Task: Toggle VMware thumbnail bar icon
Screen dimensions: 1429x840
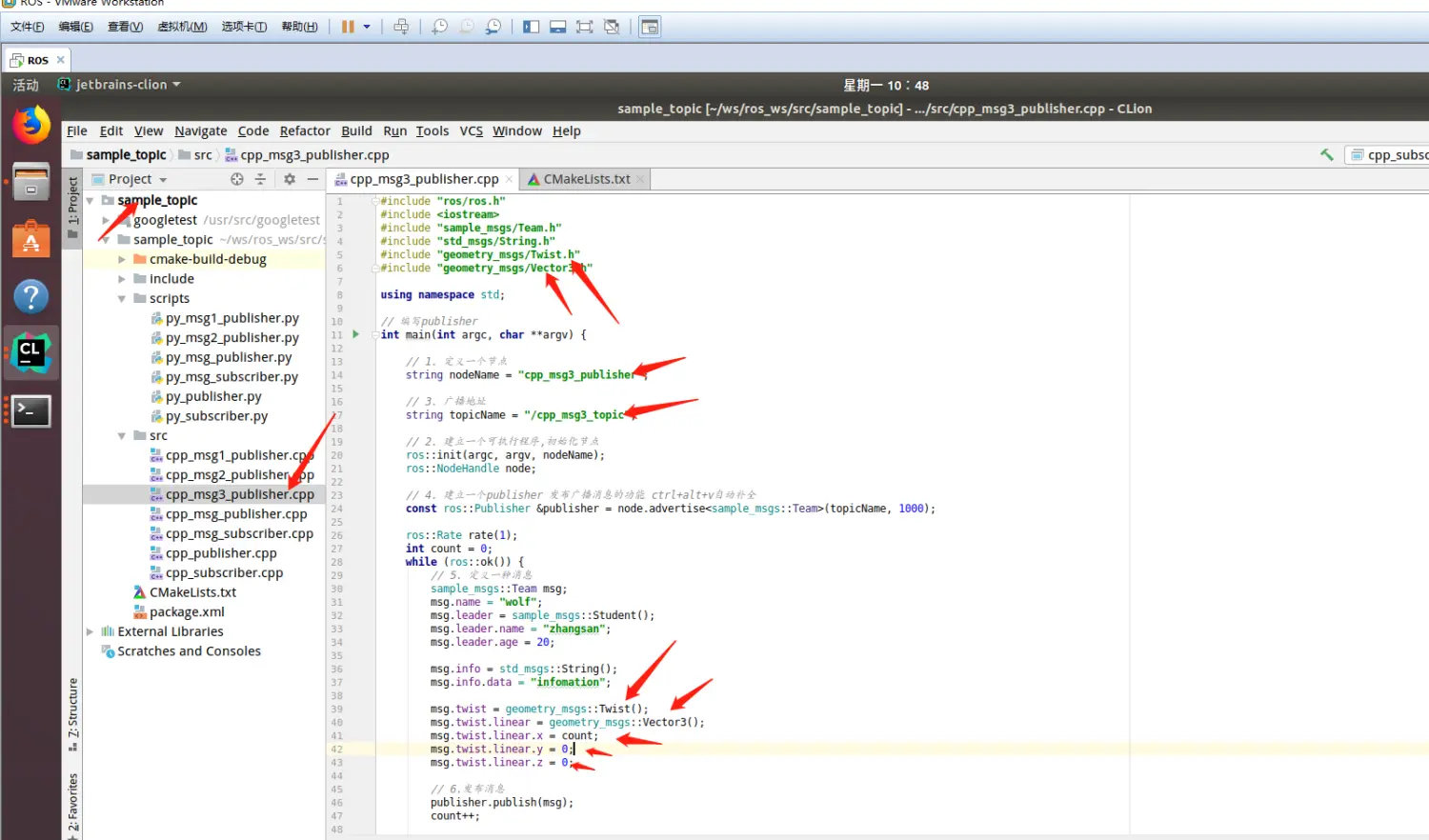Action: [x=558, y=27]
